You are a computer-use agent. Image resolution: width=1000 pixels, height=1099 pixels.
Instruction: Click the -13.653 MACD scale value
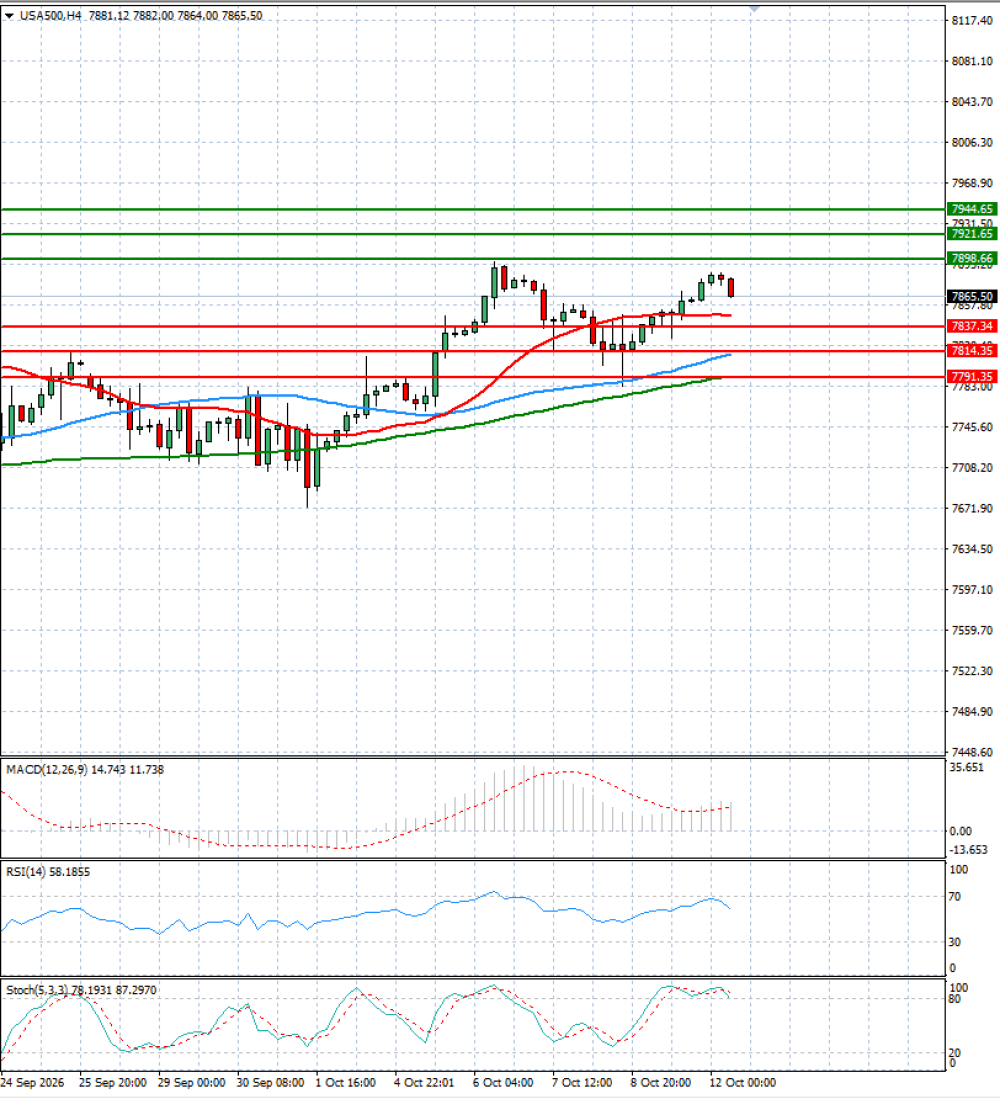(968, 849)
